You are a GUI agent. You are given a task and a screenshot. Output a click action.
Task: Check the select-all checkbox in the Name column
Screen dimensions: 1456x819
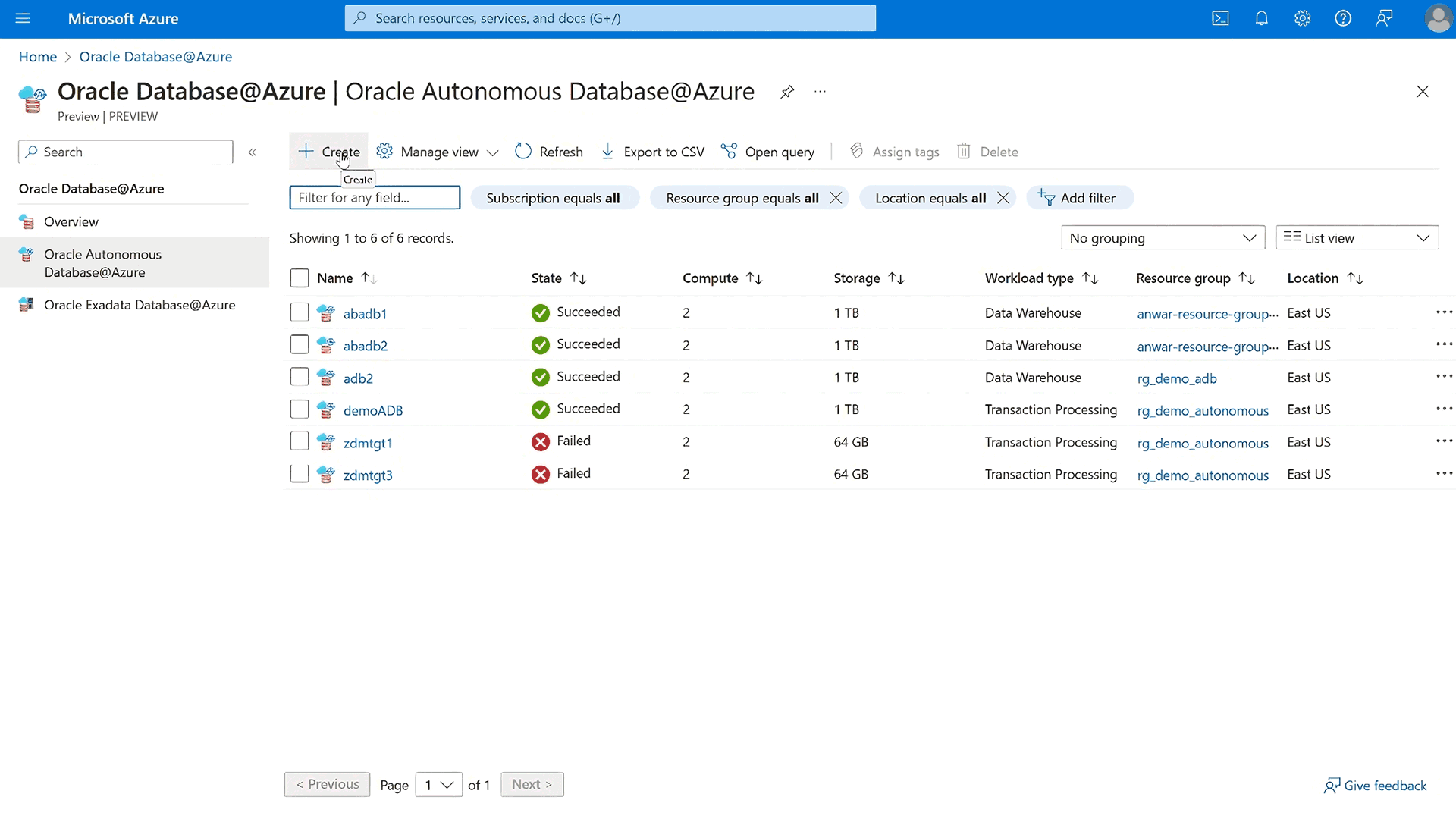coord(299,278)
